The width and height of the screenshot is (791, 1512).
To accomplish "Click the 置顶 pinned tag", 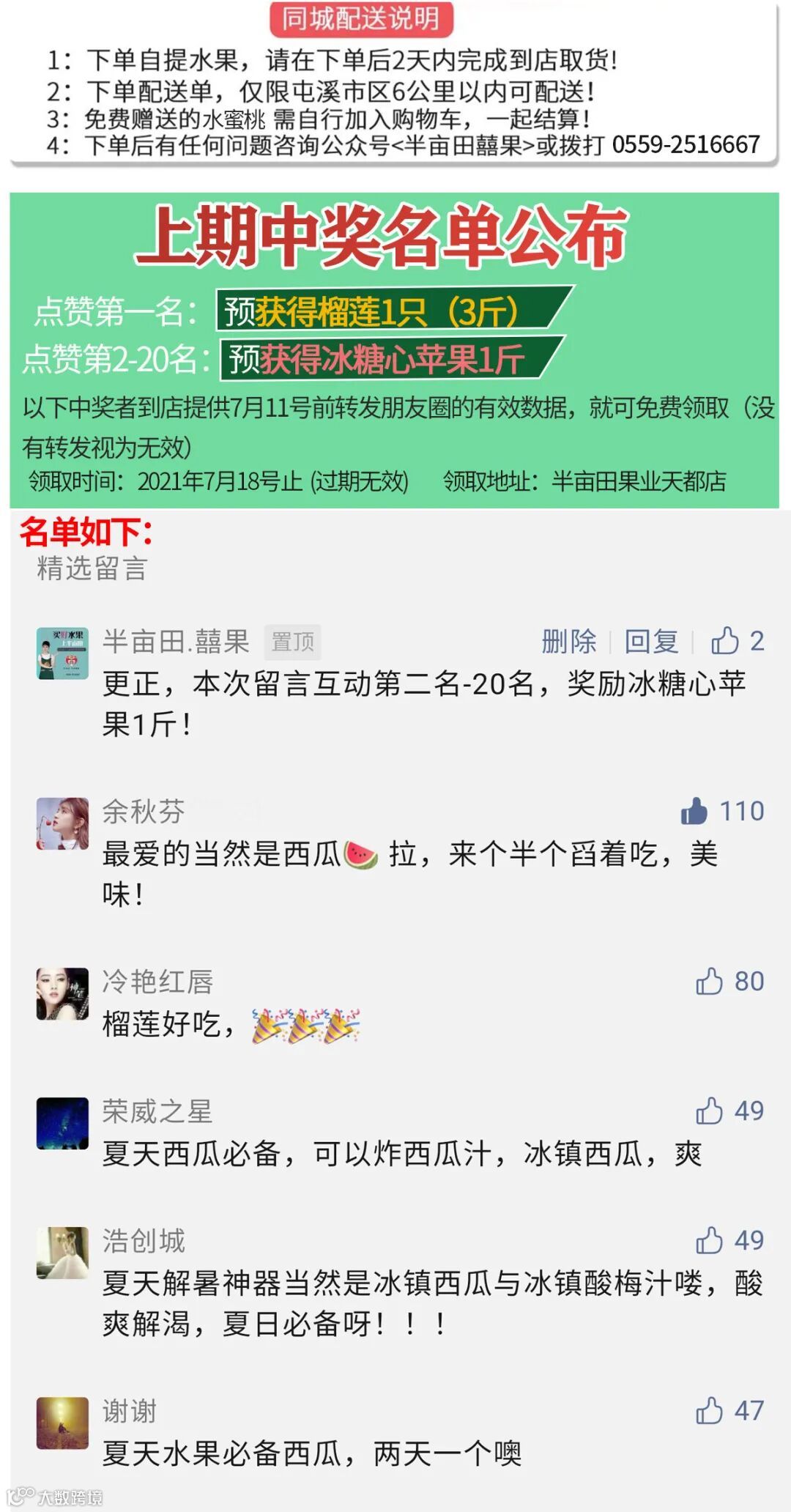I will (x=292, y=642).
